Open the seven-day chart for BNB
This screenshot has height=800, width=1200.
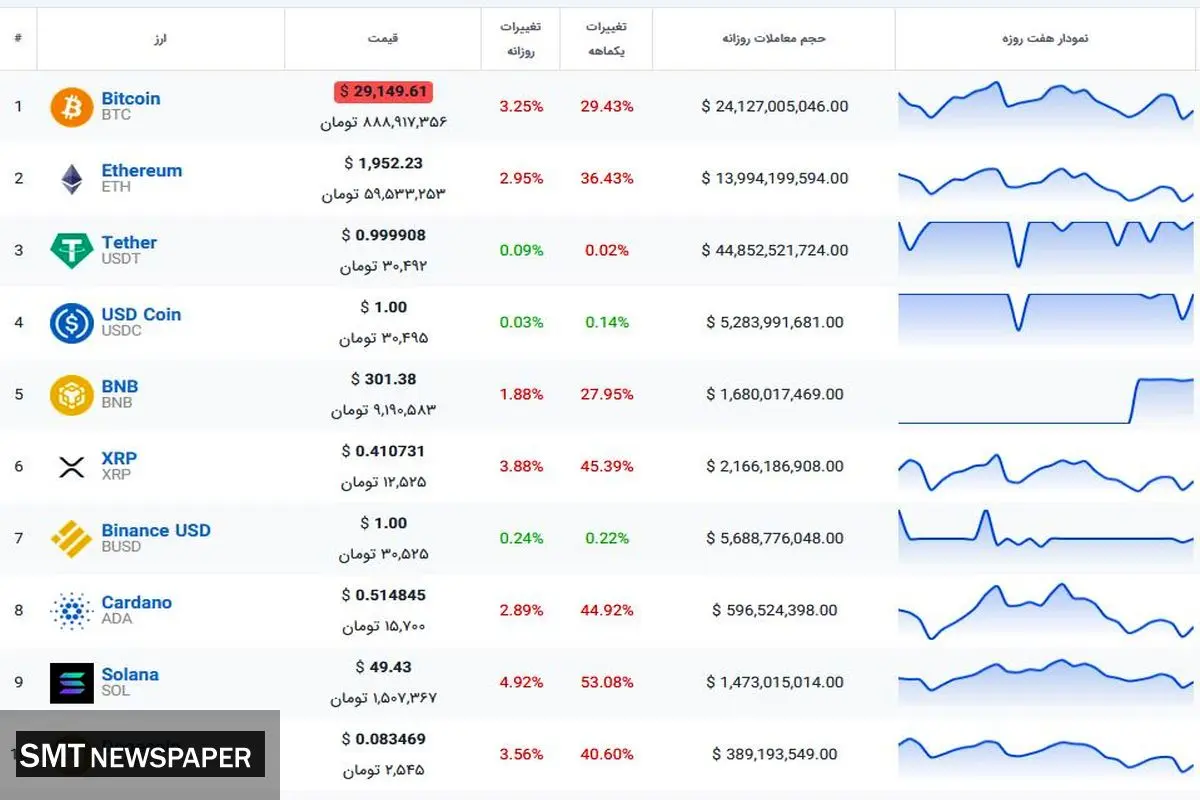click(x=1046, y=401)
